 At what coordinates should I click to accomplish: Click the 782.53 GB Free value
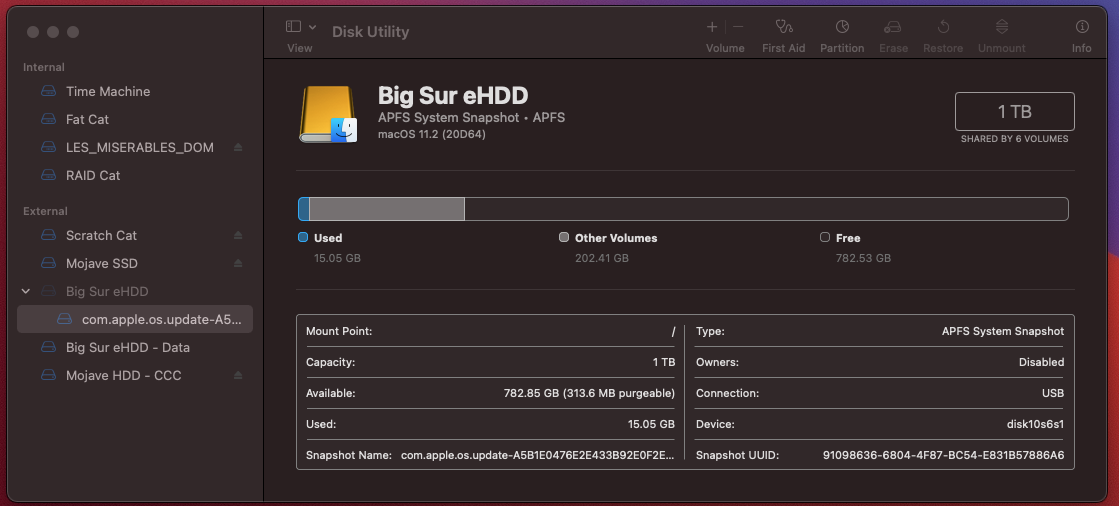tap(863, 258)
